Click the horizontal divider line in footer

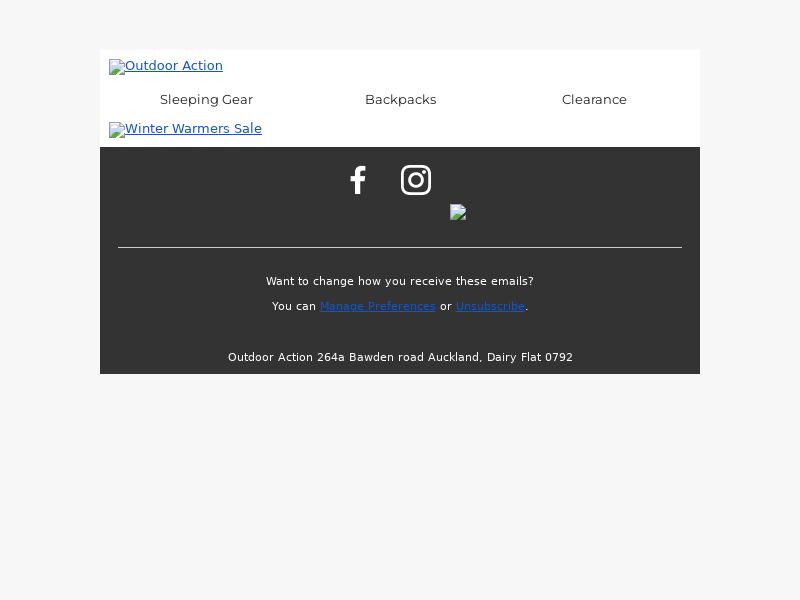tap(400, 247)
